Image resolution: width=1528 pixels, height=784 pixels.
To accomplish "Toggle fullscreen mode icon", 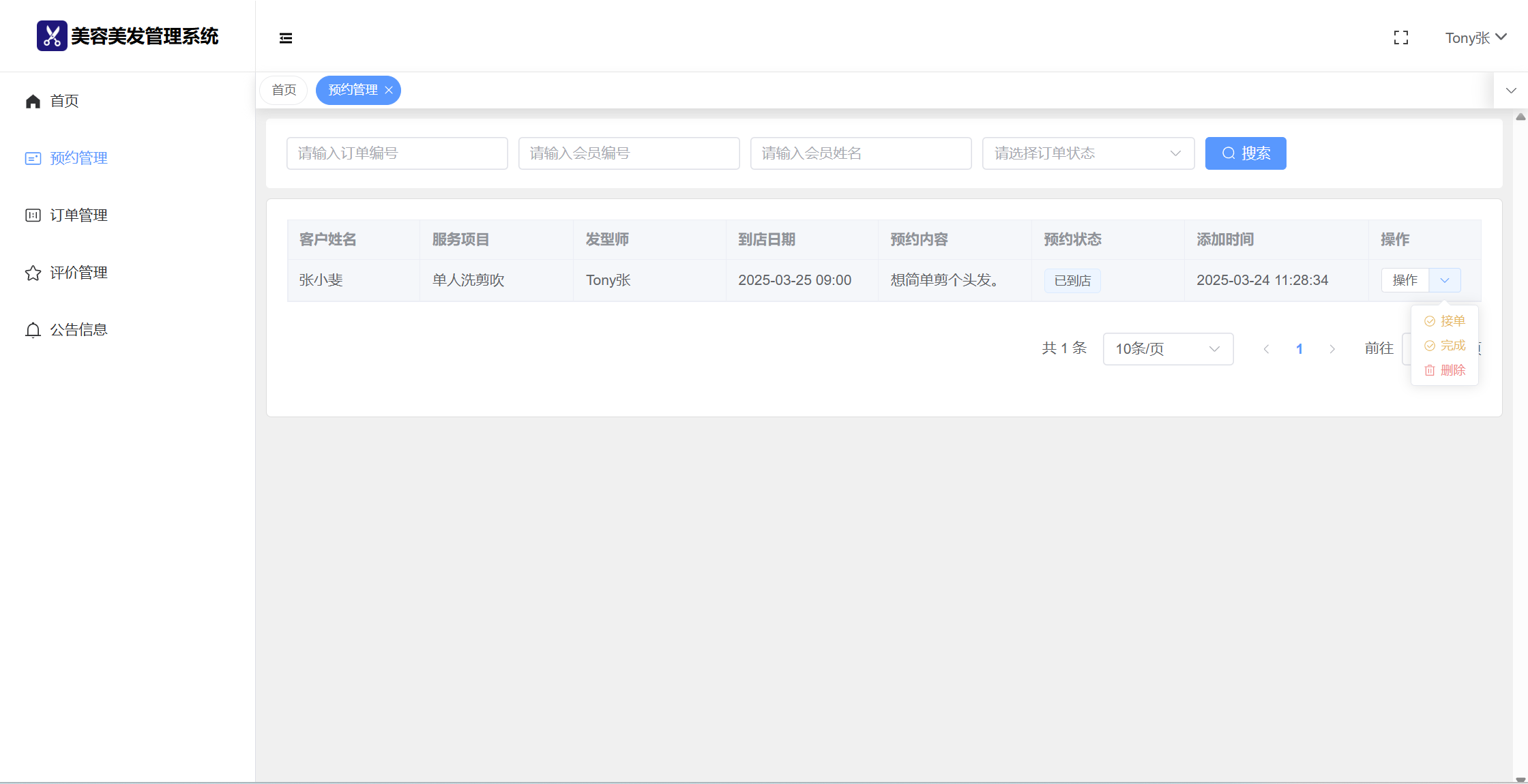I will [1401, 38].
